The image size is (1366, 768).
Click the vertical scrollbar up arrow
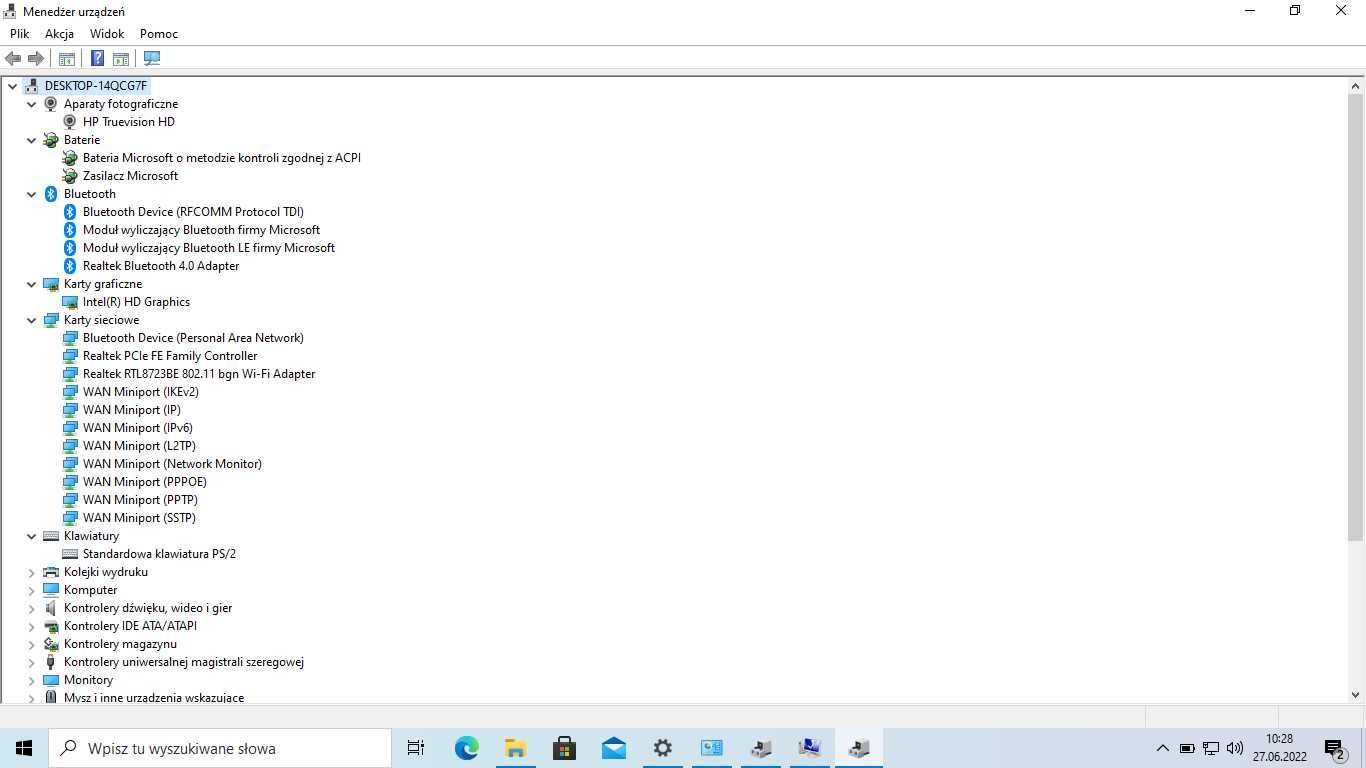tap(1356, 86)
